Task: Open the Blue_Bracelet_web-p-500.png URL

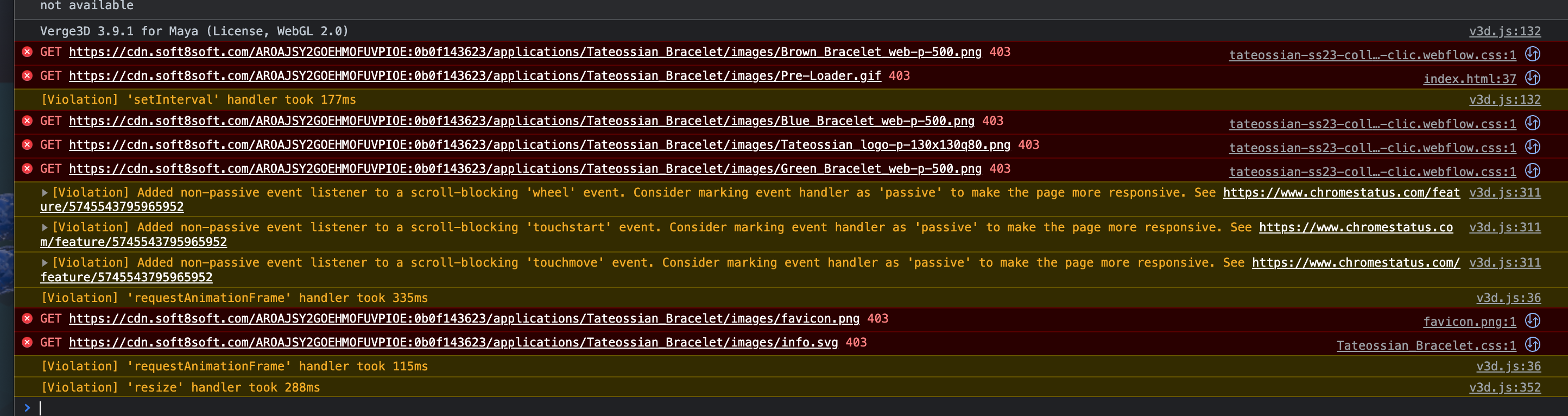Action: pos(521,121)
